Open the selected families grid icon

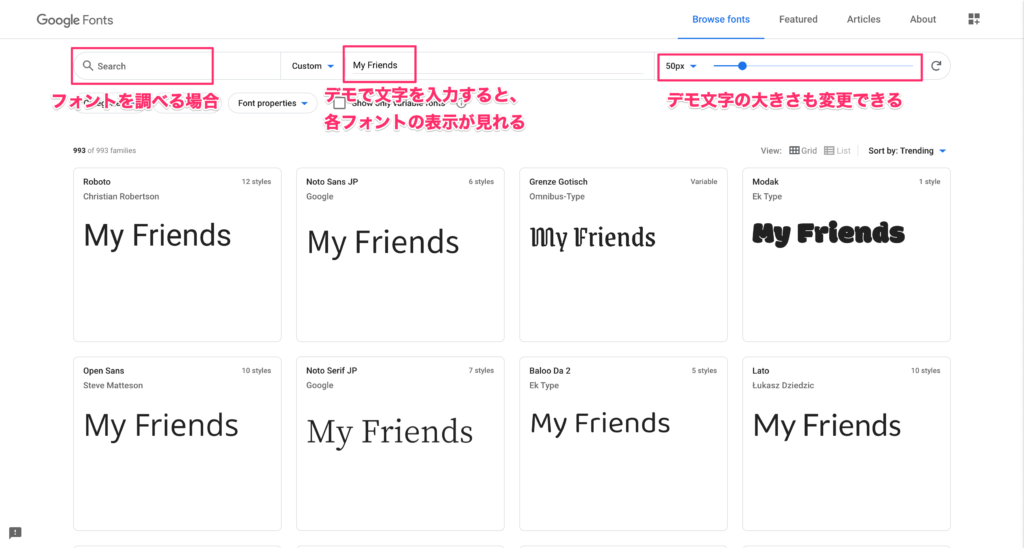point(975,19)
